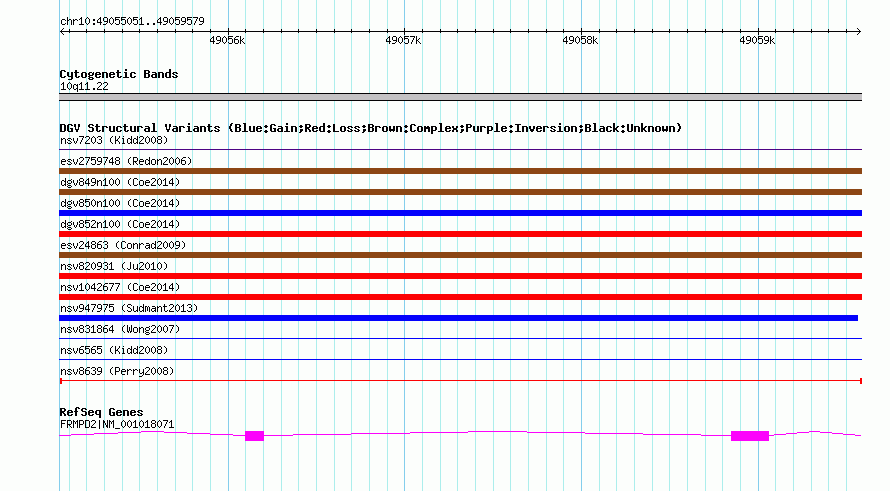This screenshot has height=491, width=890.
Task: Select the FRMPD2 exon box near 49059k
Action: [x=750, y=436]
